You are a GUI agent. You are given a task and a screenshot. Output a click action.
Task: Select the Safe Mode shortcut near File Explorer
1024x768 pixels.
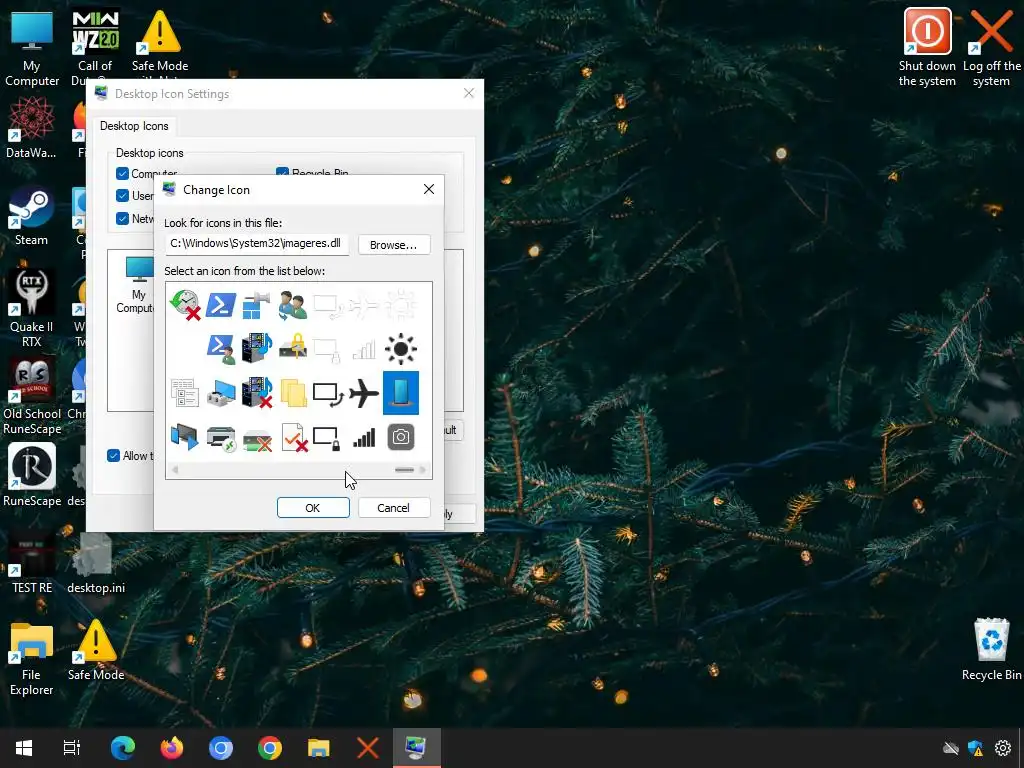coord(96,650)
